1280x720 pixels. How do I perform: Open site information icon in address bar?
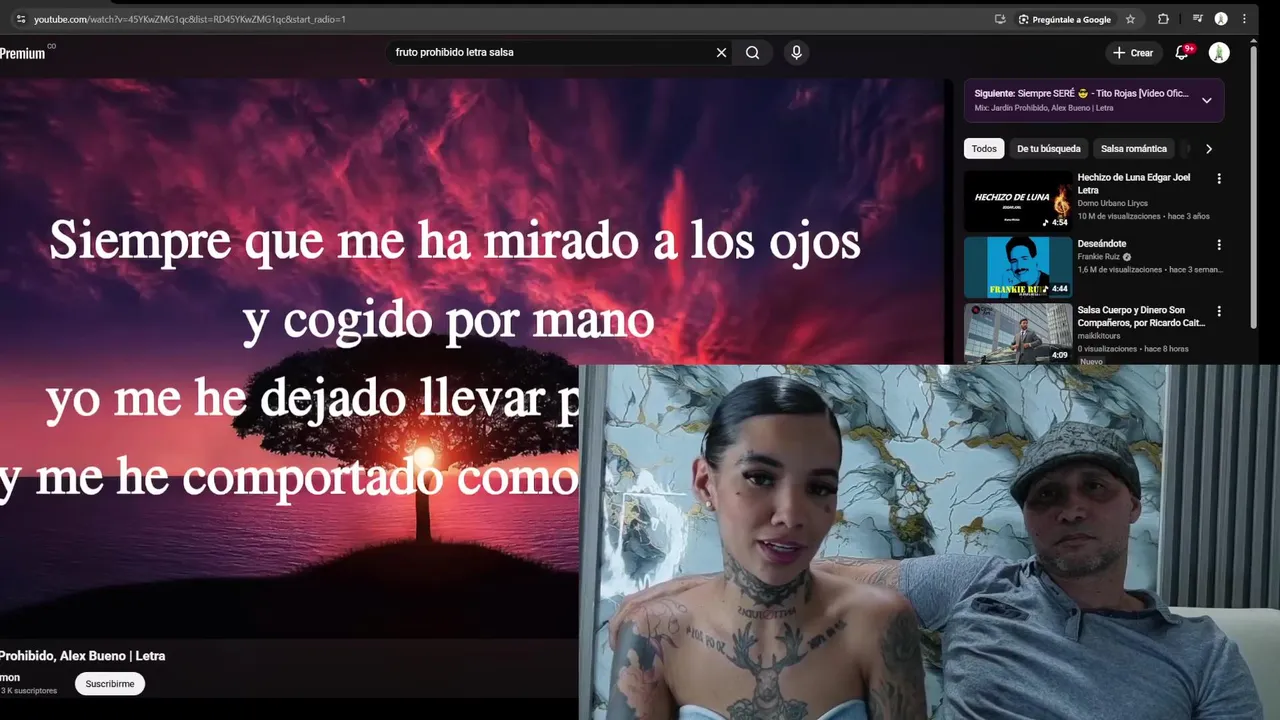point(20,19)
